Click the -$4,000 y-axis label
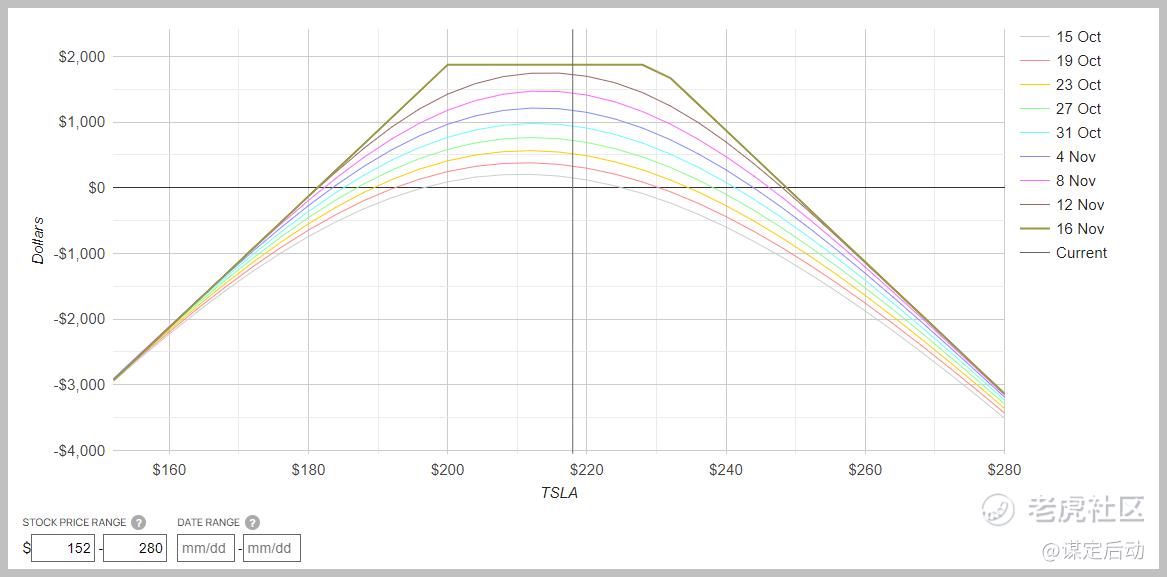Screen dimensions: 1167x577 pyautogui.click(x=79, y=450)
